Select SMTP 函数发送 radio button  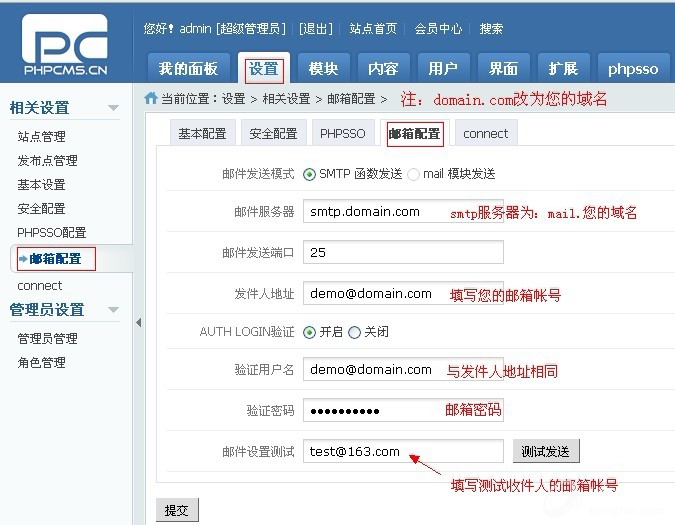point(309,174)
